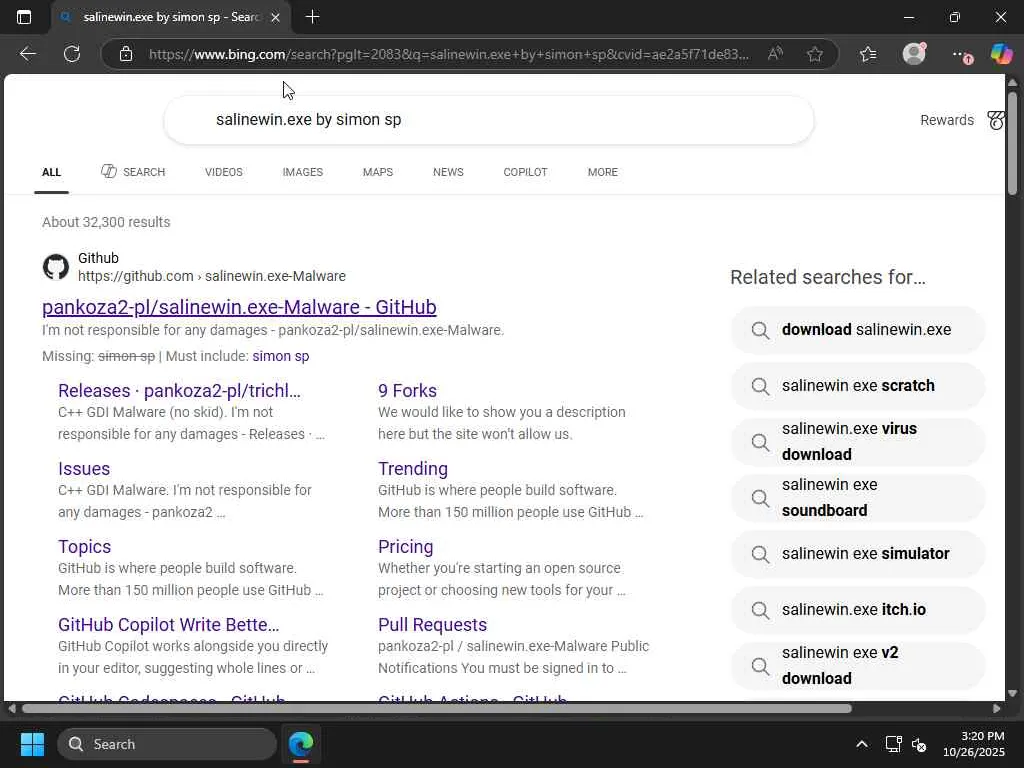Open GitHub Copilot Write Better sublink
Viewport: 1024px width, 768px height.
(x=168, y=625)
